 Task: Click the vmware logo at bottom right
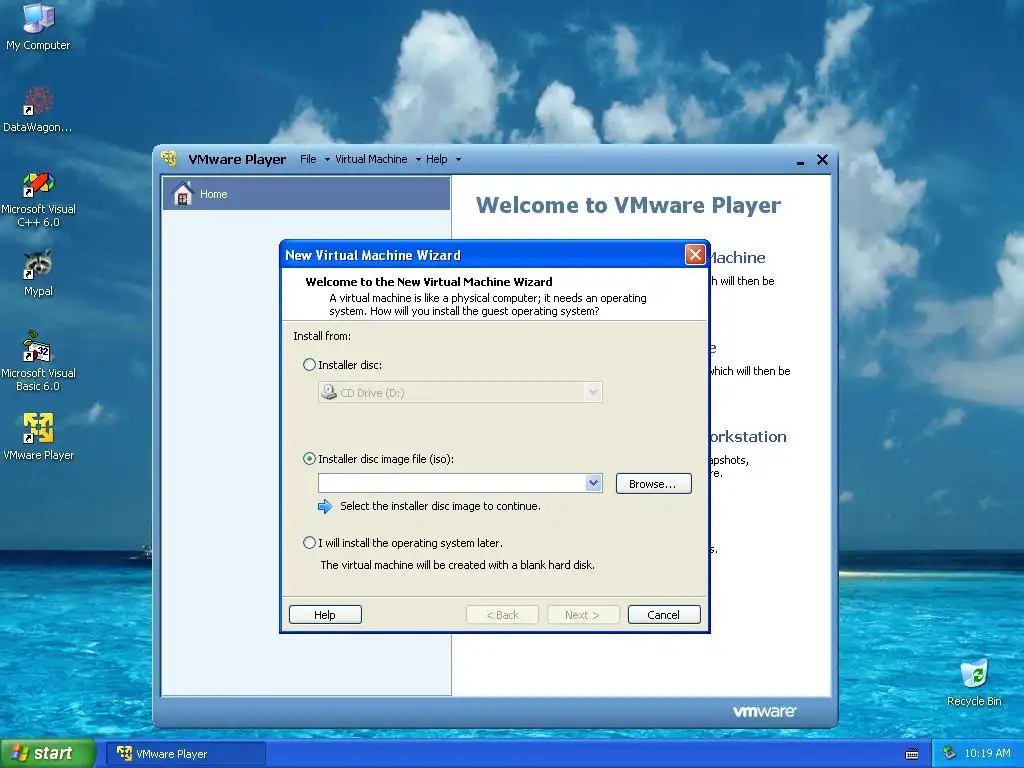[x=763, y=711]
